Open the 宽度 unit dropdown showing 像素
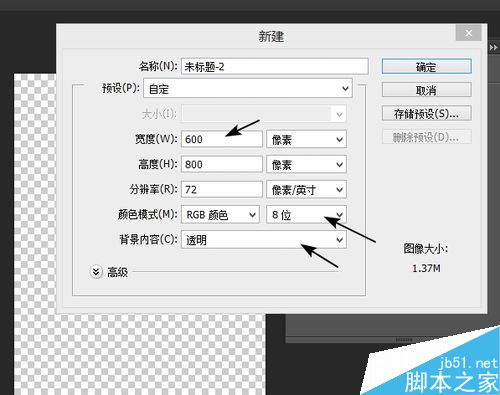The image size is (500, 395). pyautogui.click(x=306, y=139)
